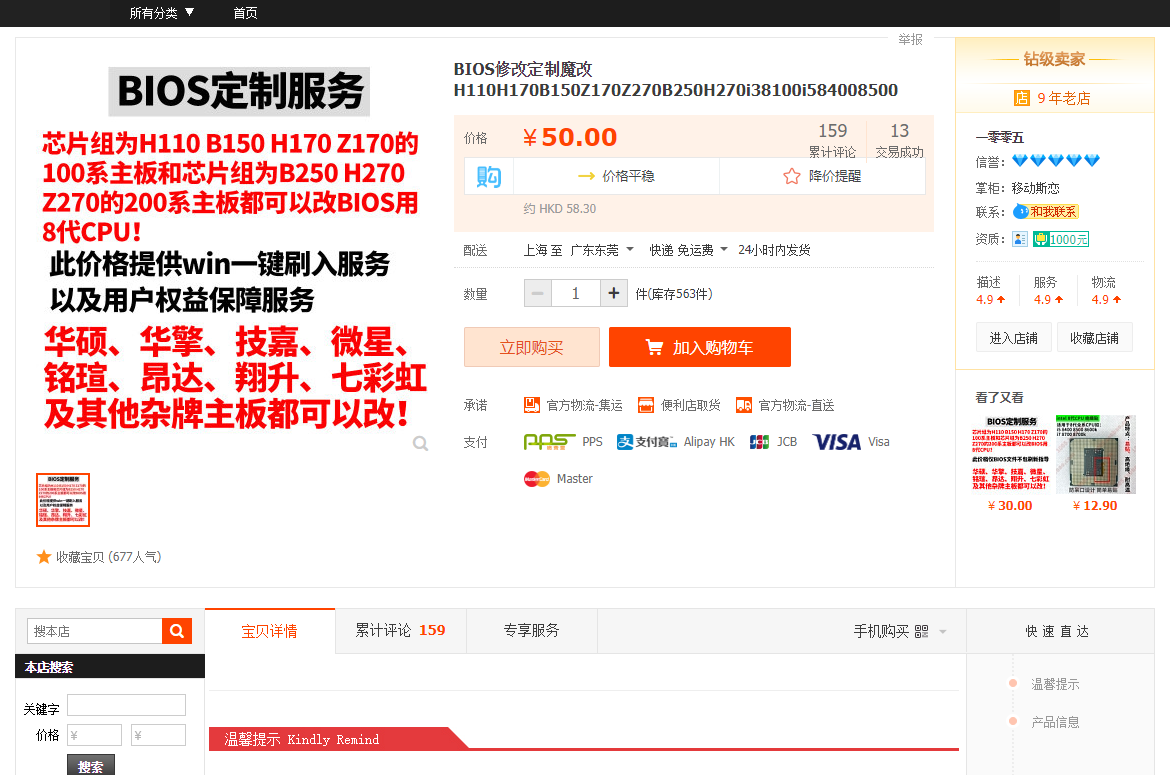Click the 收藏宝贝 favorite star icon
1170x775 pixels.
tap(44, 556)
